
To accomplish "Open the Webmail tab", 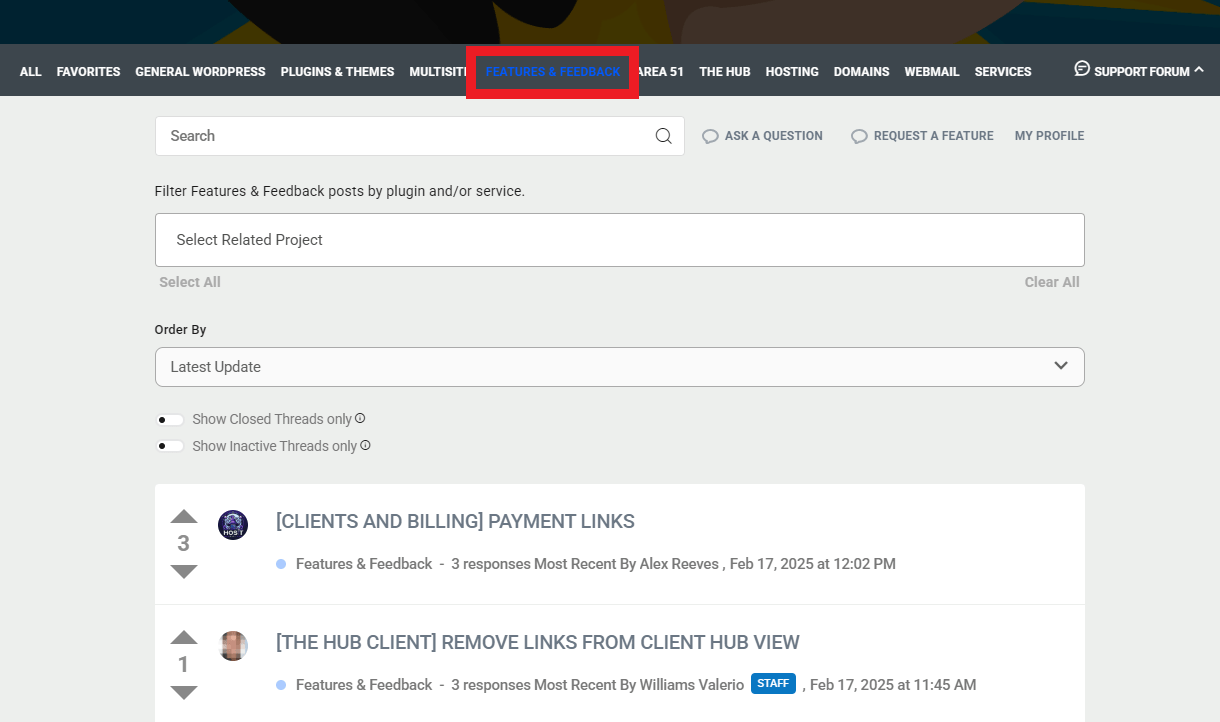I will pos(932,72).
